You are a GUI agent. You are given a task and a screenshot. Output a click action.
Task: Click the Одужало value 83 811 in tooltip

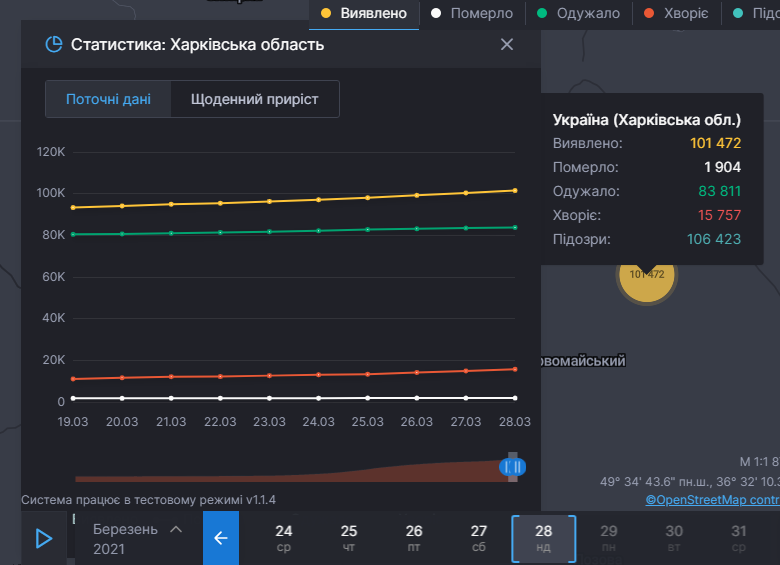[x=719, y=191]
